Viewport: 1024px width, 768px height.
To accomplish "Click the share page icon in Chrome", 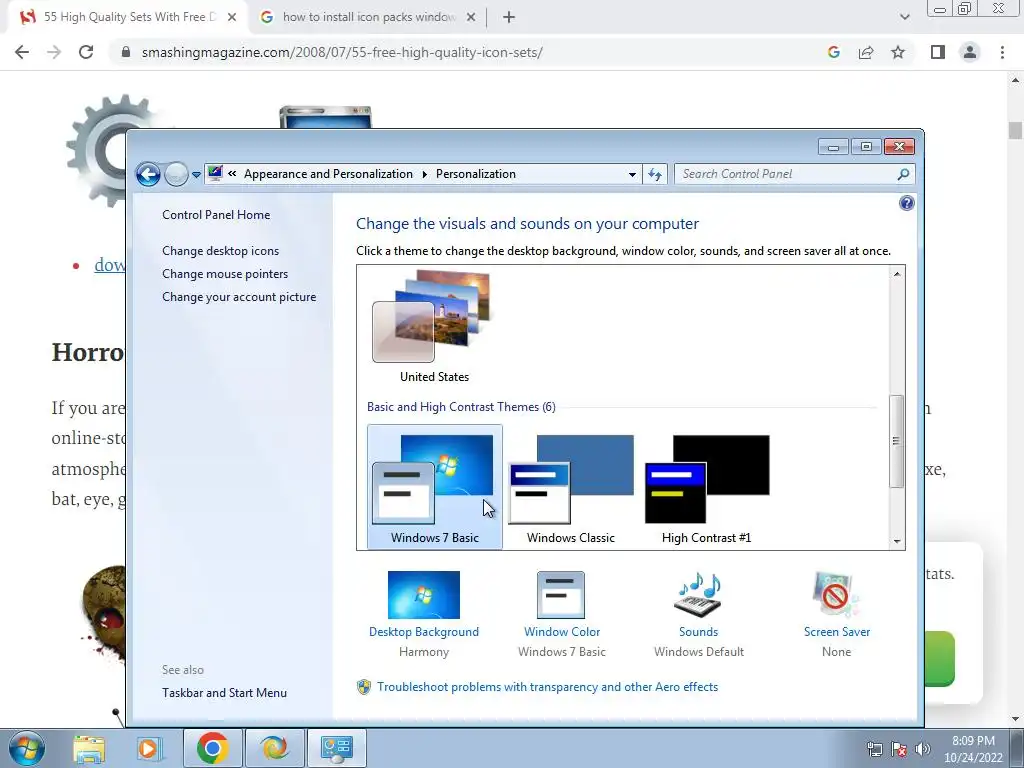I will coord(866,52).
